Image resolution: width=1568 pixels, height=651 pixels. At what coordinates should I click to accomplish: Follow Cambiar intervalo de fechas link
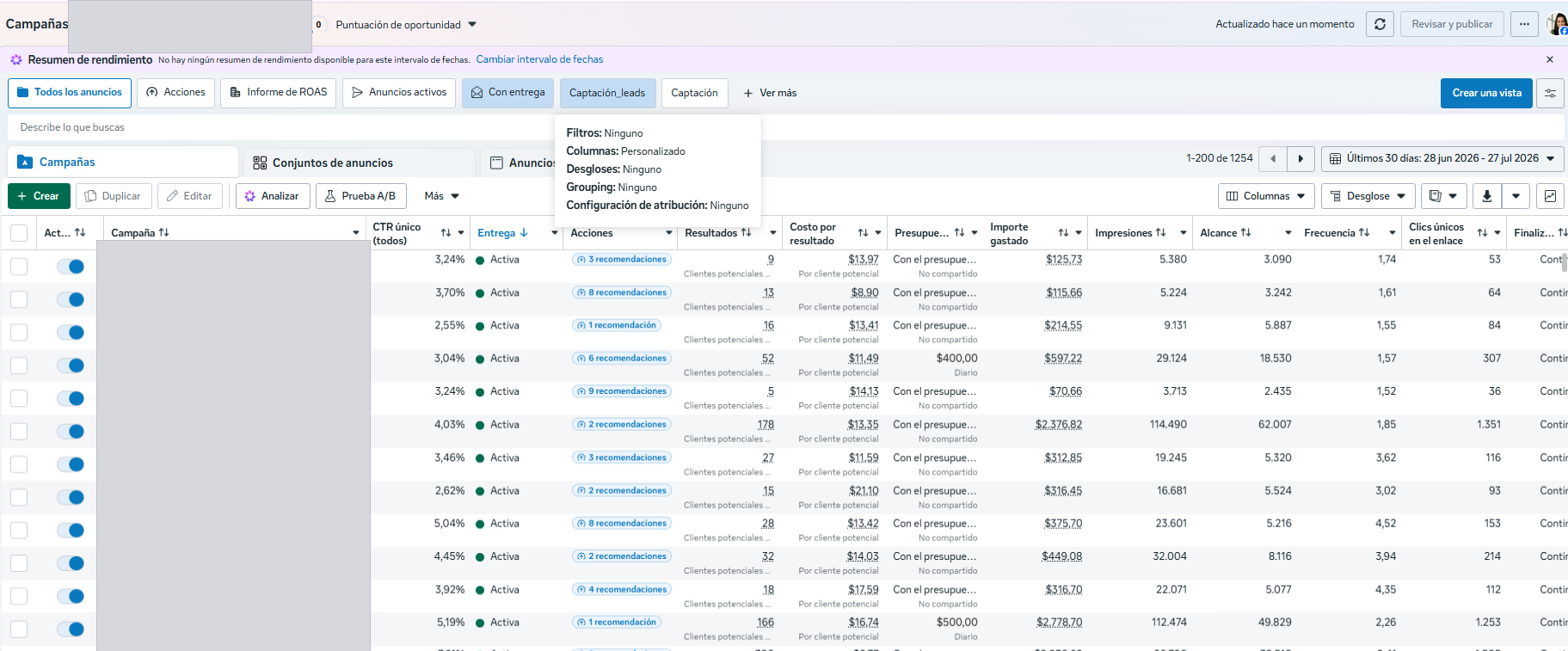pos(539,59)
